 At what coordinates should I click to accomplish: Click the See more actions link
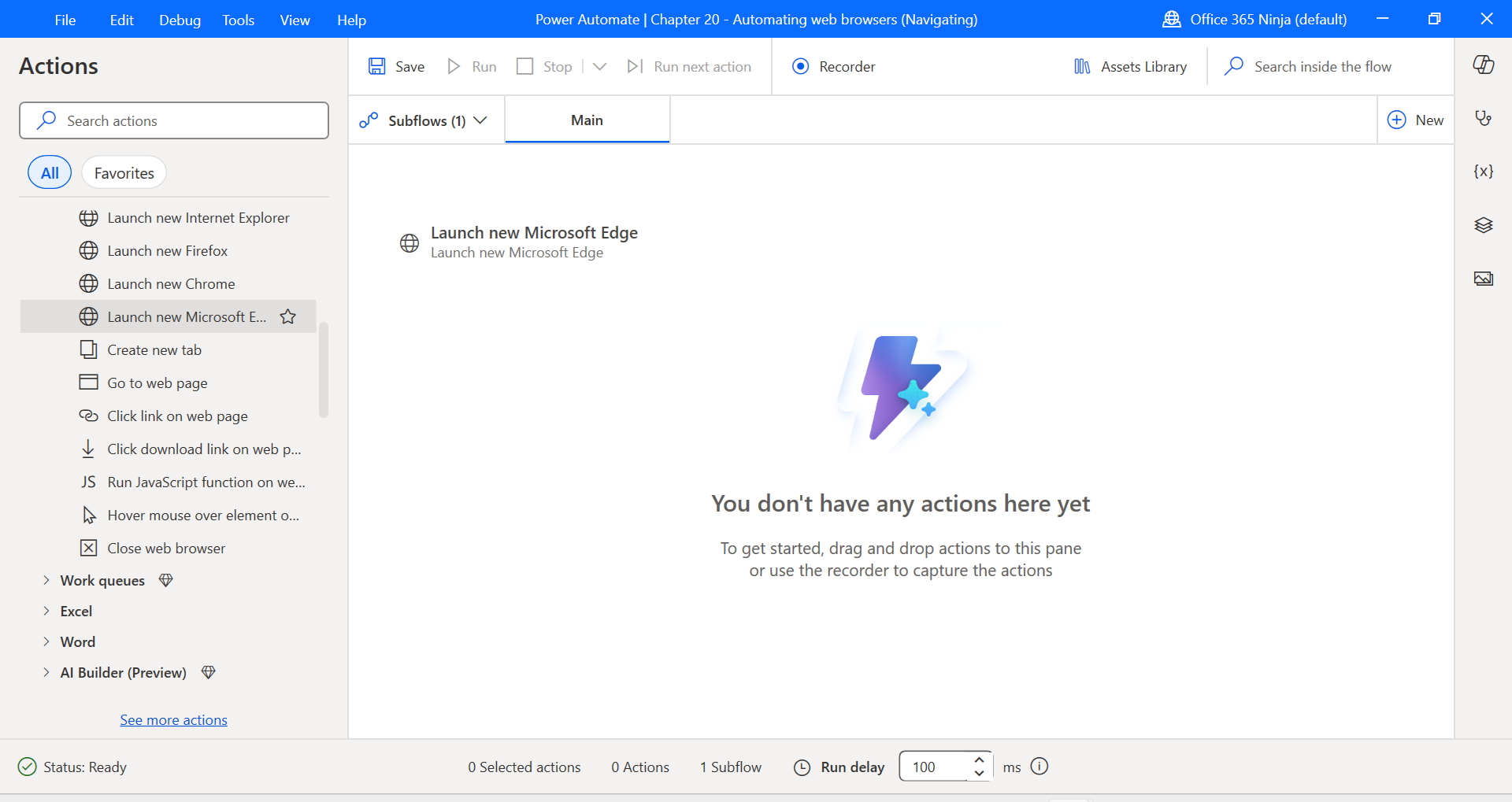tap(173, 719)
